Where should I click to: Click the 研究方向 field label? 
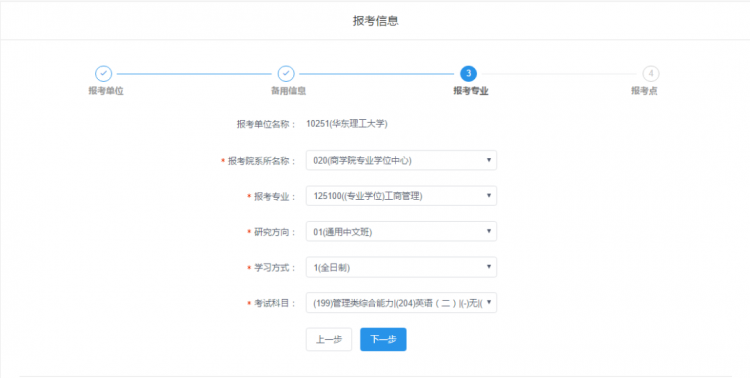tap(275, 232)
